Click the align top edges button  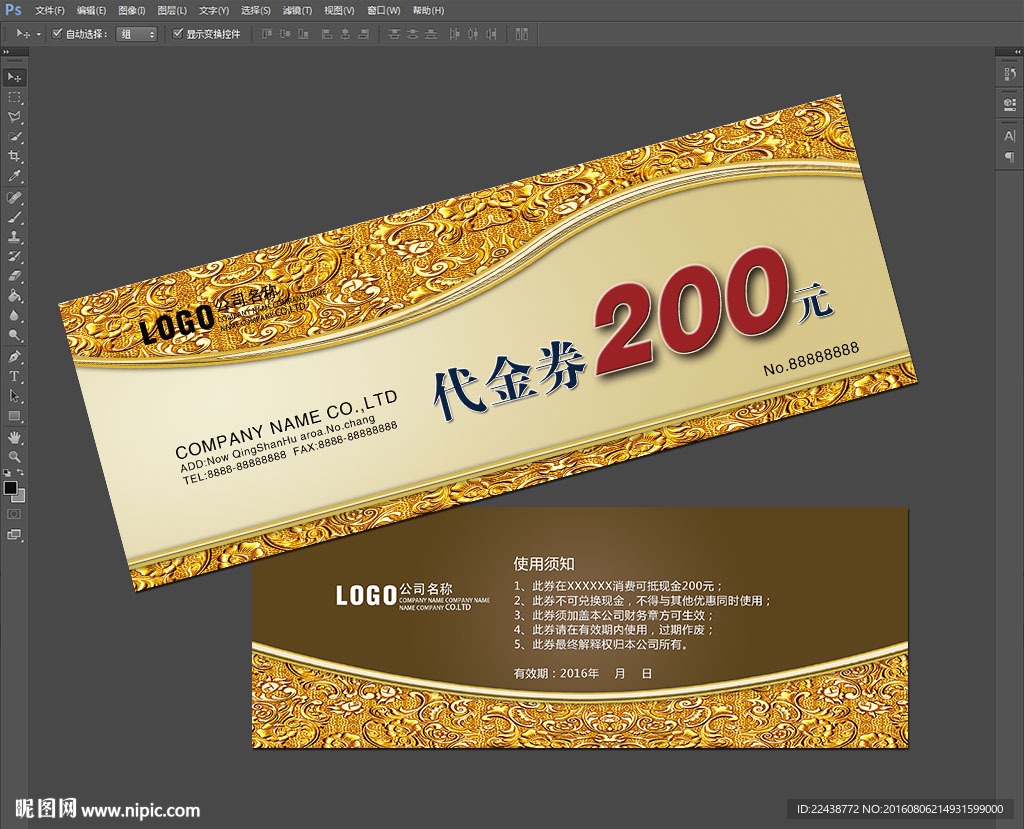coord(266,34)
